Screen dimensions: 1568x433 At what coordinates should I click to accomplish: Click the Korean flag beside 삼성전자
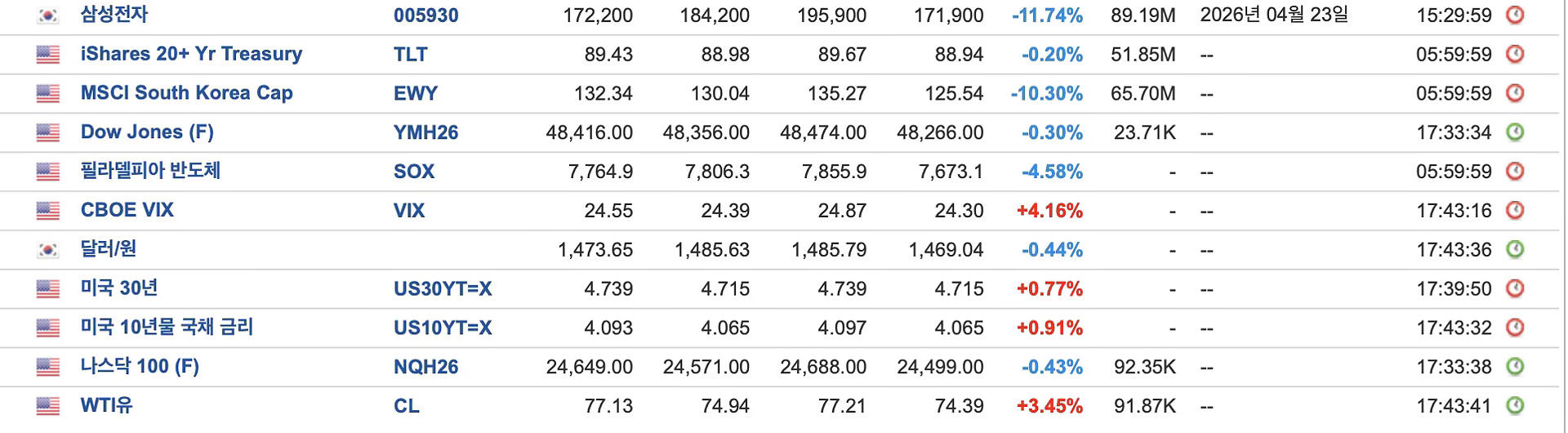tap(48, 16)
